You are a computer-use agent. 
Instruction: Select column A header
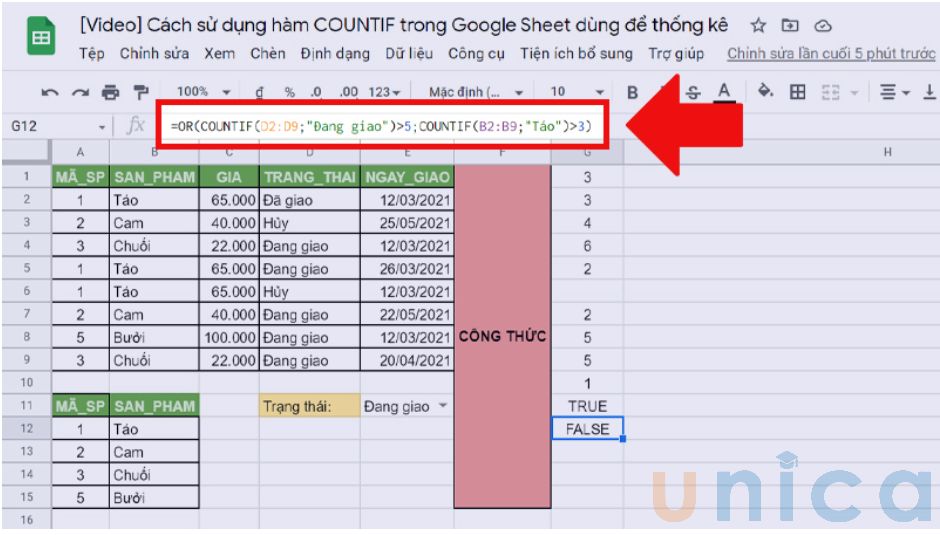(80, 152)
